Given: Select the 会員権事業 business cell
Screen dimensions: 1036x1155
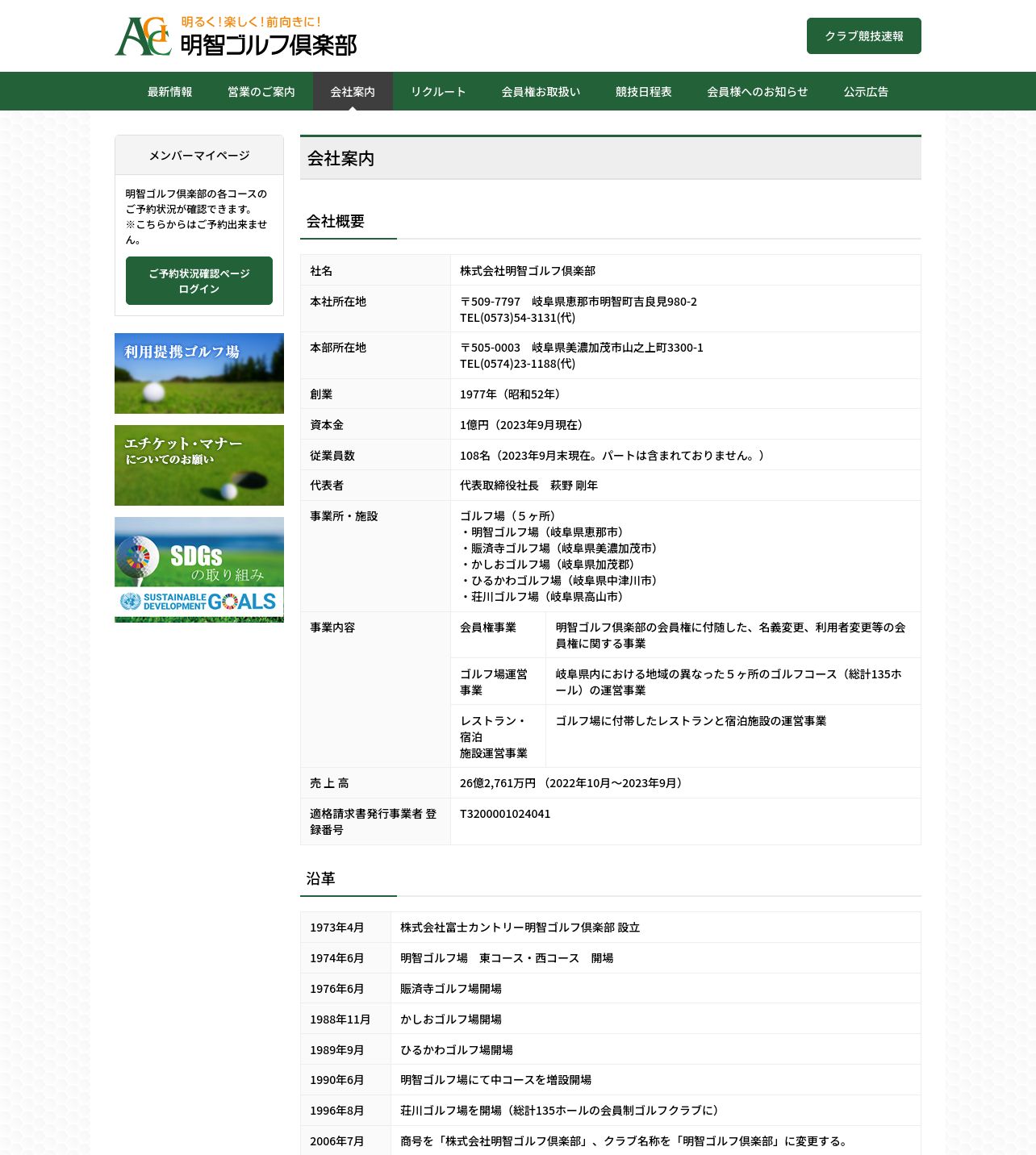Looking at the screenshot, I should click(498, 635).
